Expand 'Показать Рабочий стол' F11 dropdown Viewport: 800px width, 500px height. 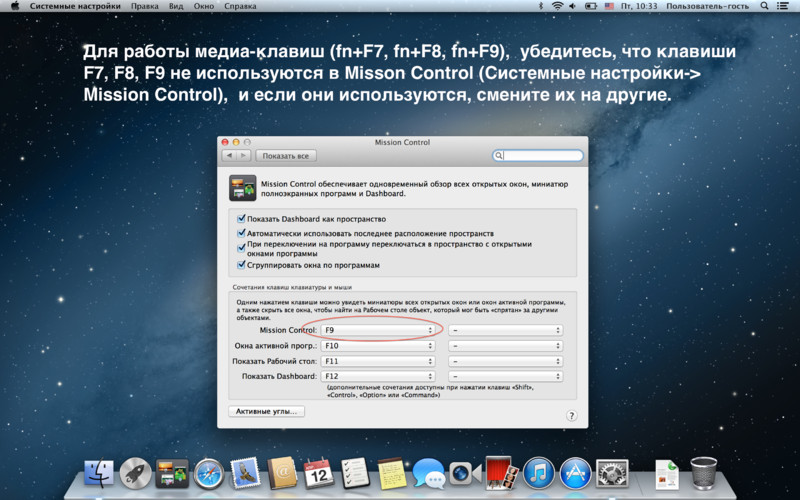point(378,361)
